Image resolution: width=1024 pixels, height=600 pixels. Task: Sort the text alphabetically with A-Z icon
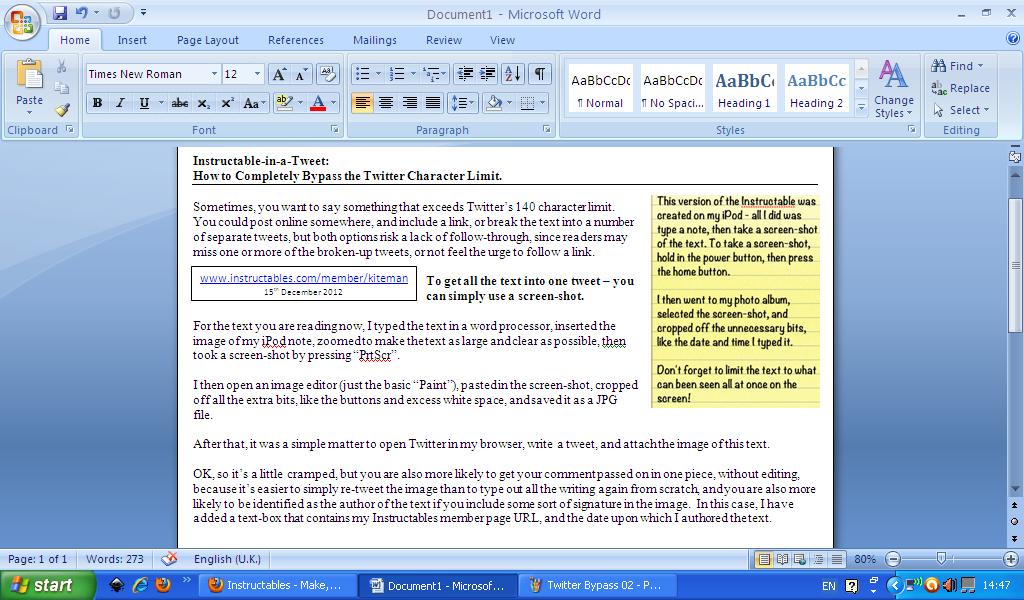click(513, 74)
